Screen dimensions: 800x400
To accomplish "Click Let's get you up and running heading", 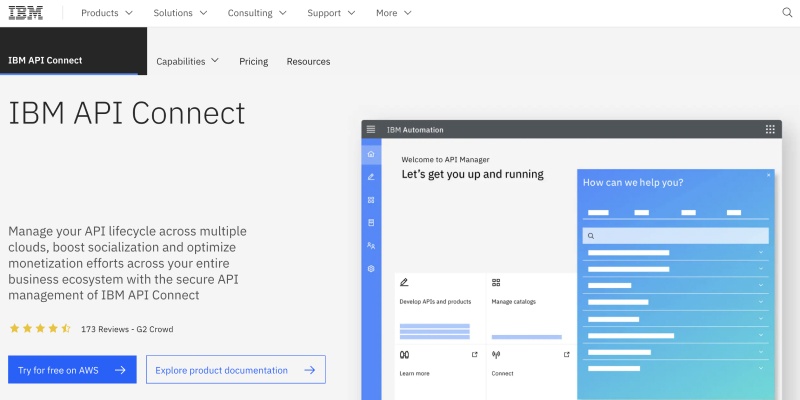I will pyautogui.click(x=472, y=174).
